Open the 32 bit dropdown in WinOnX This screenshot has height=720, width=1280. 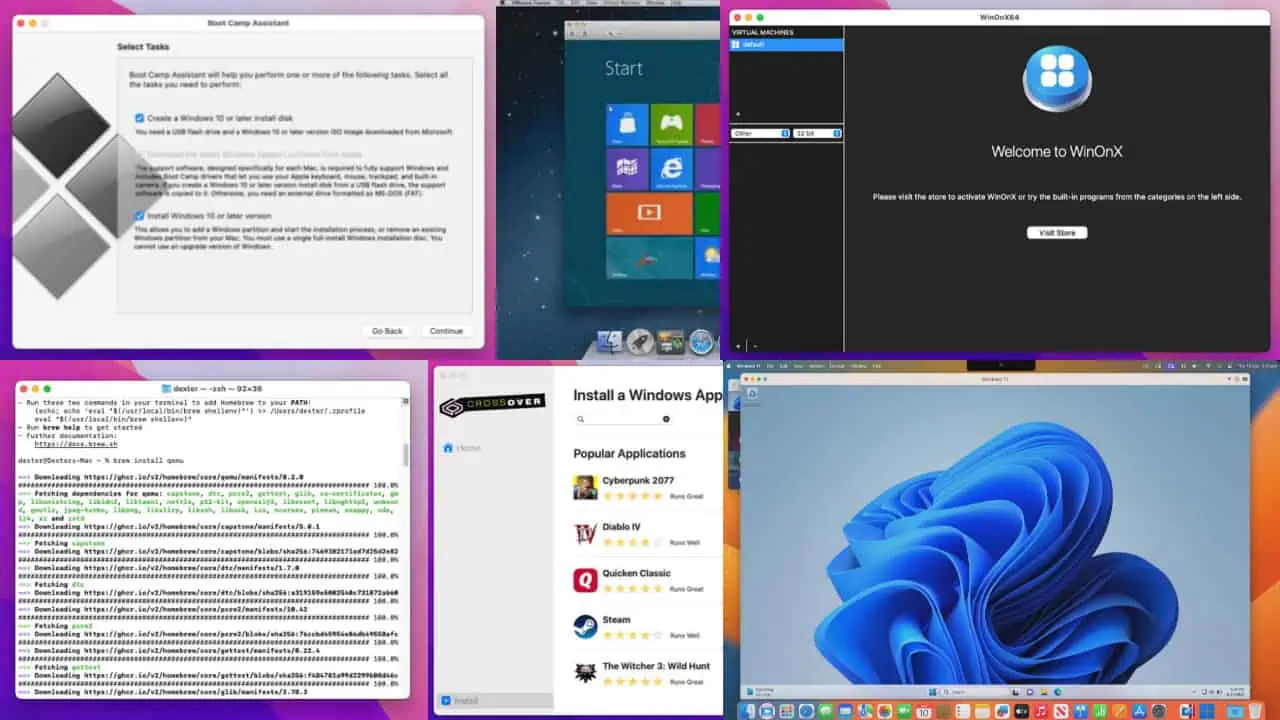pos(817,133)
